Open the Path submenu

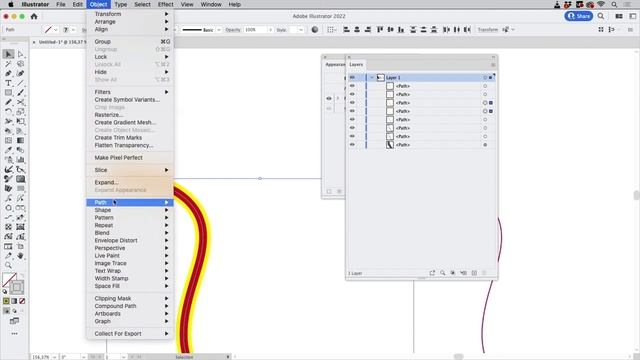pos(131,202)
